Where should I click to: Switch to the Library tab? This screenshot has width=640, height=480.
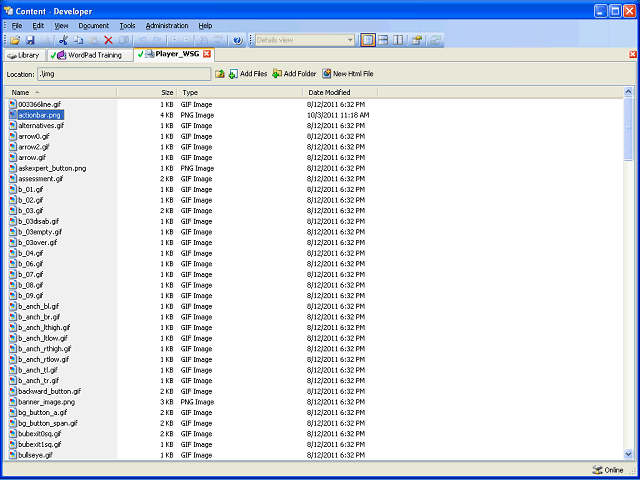24,55
